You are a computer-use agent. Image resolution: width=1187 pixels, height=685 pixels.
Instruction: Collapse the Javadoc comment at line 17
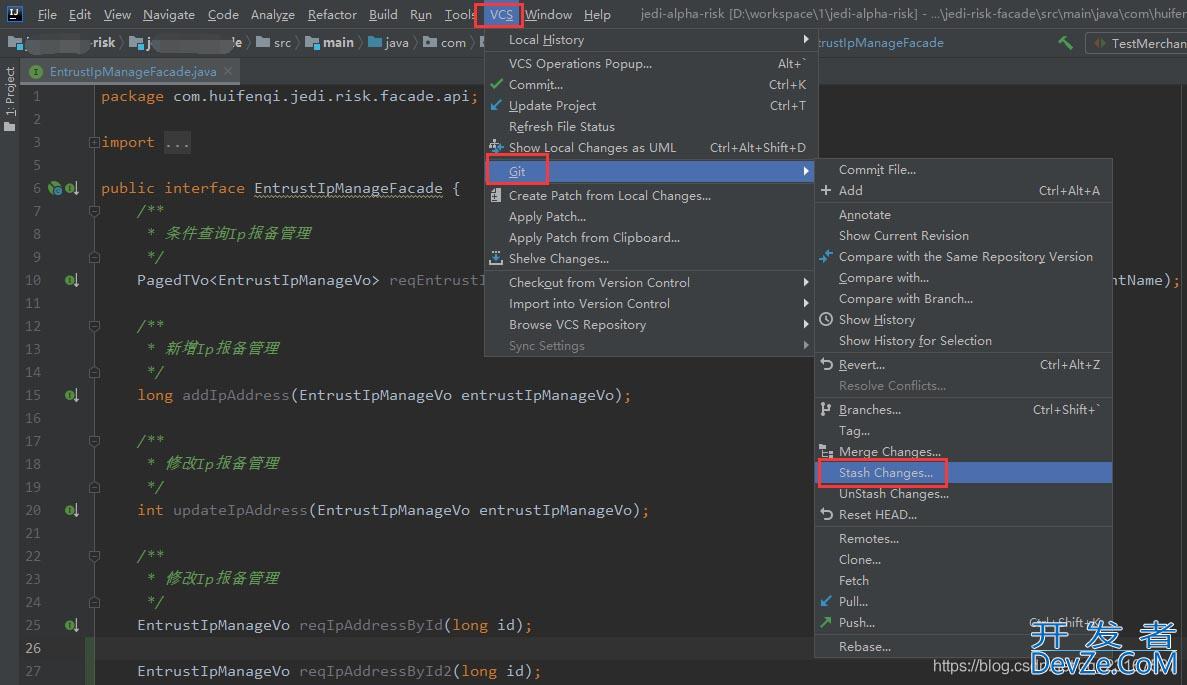click(x=95, y=441)
